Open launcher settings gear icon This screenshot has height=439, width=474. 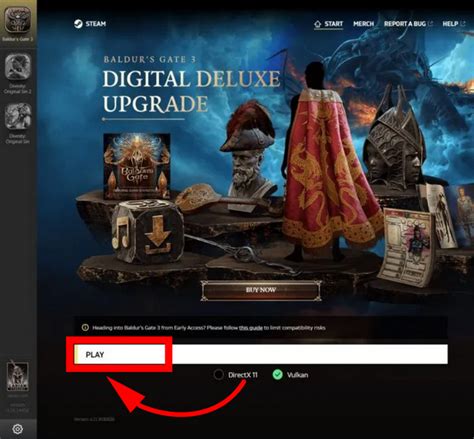pos(17,429)
